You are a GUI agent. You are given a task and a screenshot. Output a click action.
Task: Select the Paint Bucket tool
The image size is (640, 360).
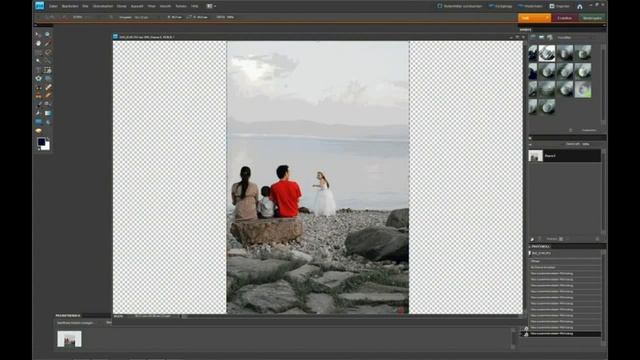point(38,113)
